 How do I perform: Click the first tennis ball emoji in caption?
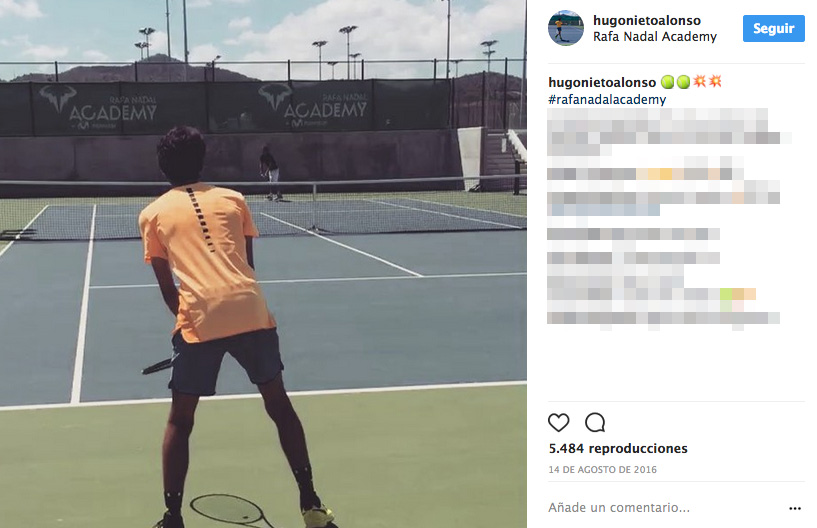(x=667, y=82)
